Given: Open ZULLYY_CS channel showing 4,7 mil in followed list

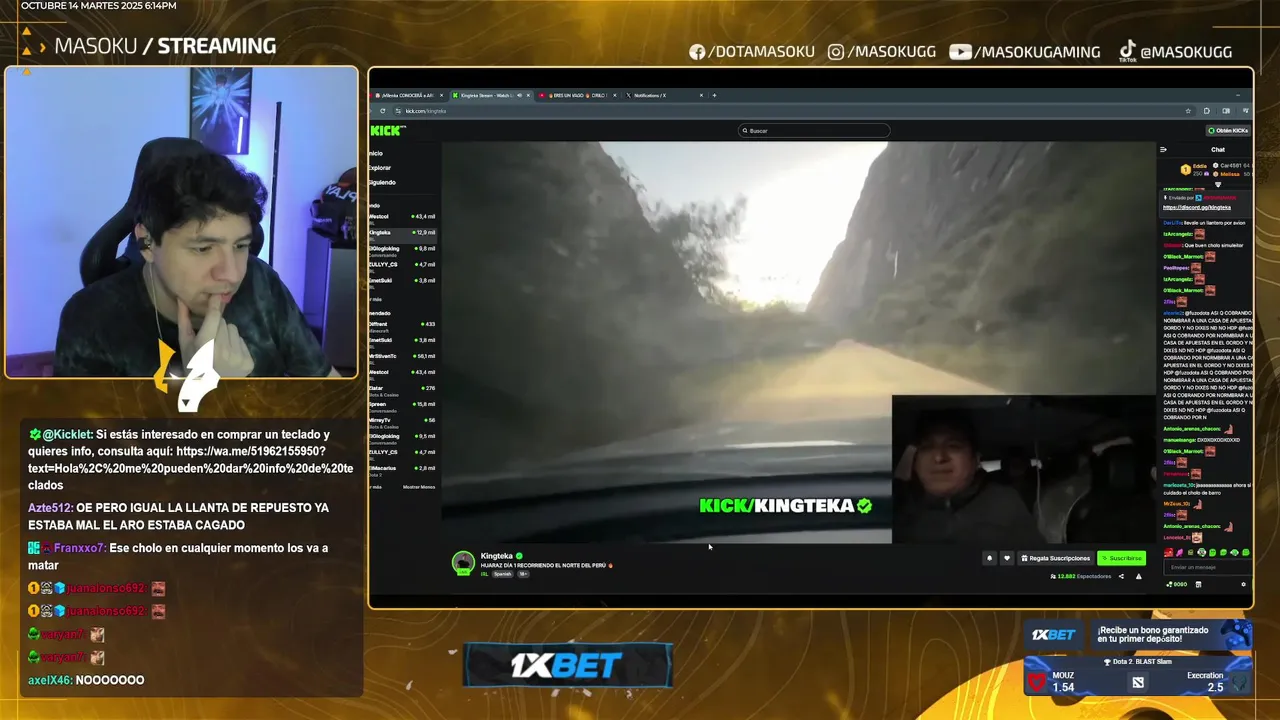Looking at the screenshot, I should pos(403,265).
